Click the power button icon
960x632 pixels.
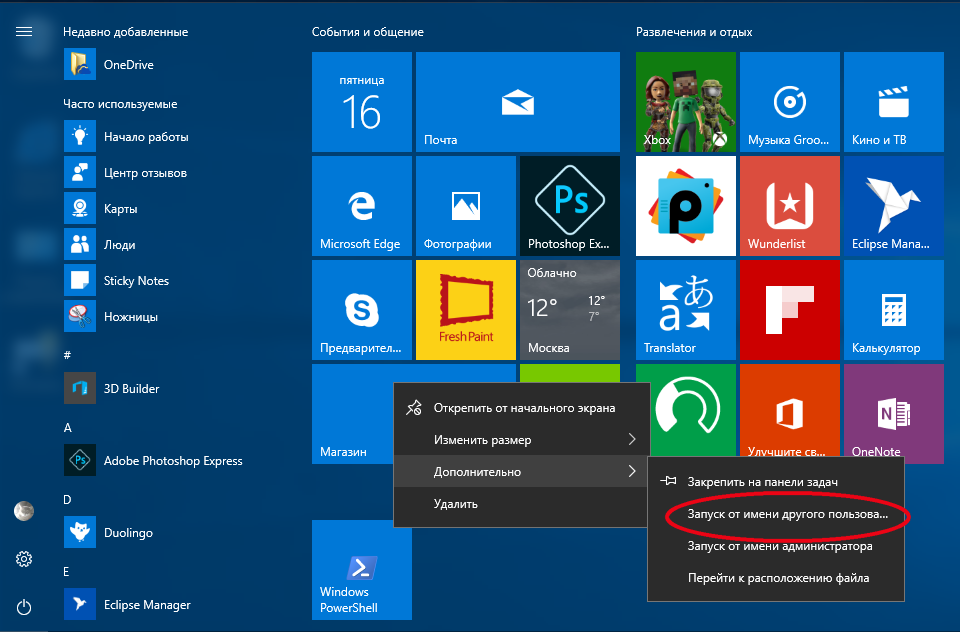tap(24, 607)
